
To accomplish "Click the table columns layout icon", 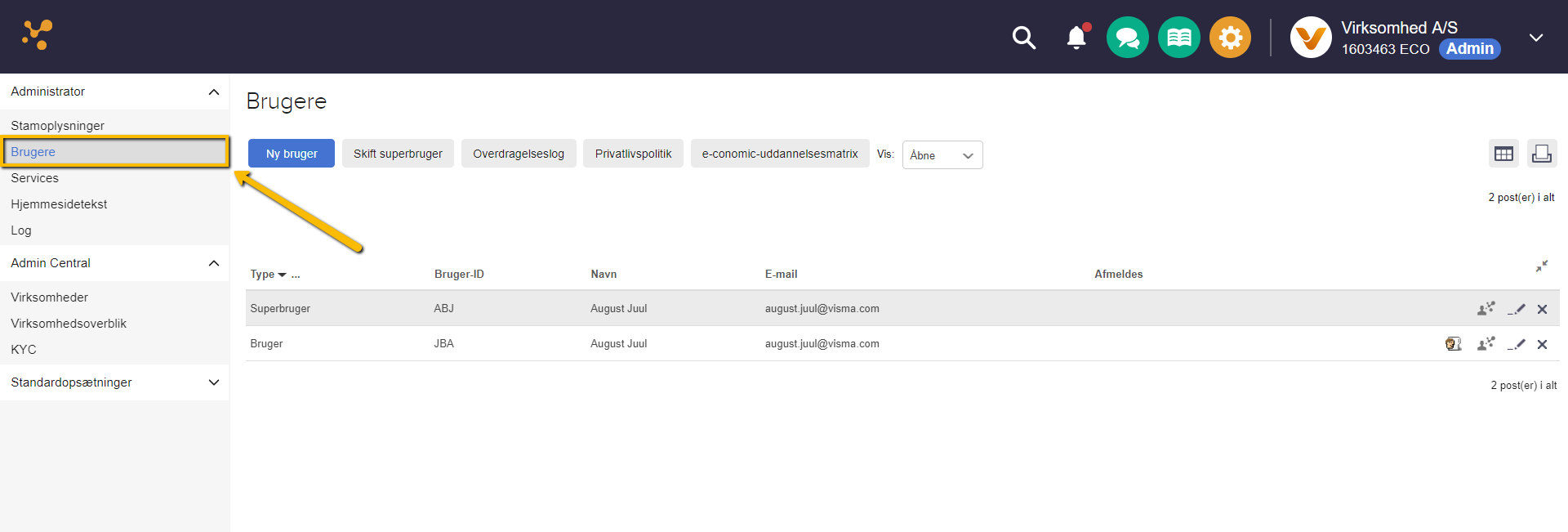I will 1503,154.
